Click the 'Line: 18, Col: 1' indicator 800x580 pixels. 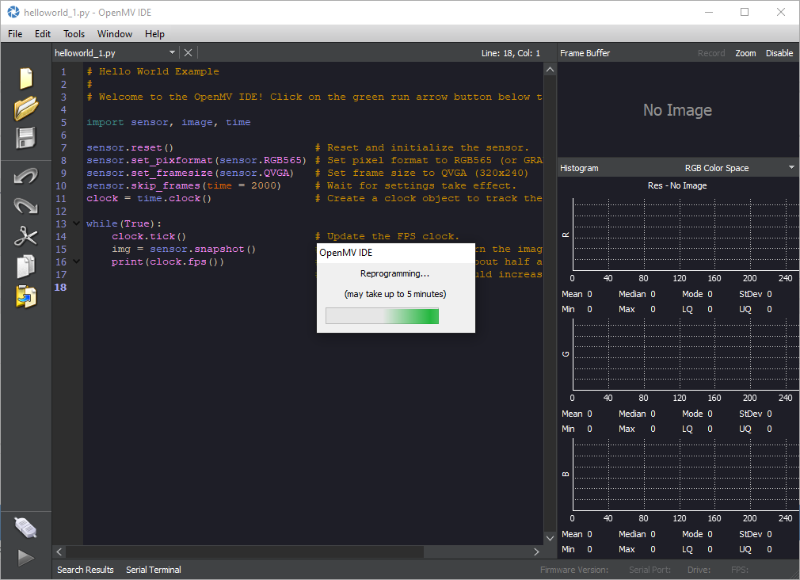click(x=510, y=53)
